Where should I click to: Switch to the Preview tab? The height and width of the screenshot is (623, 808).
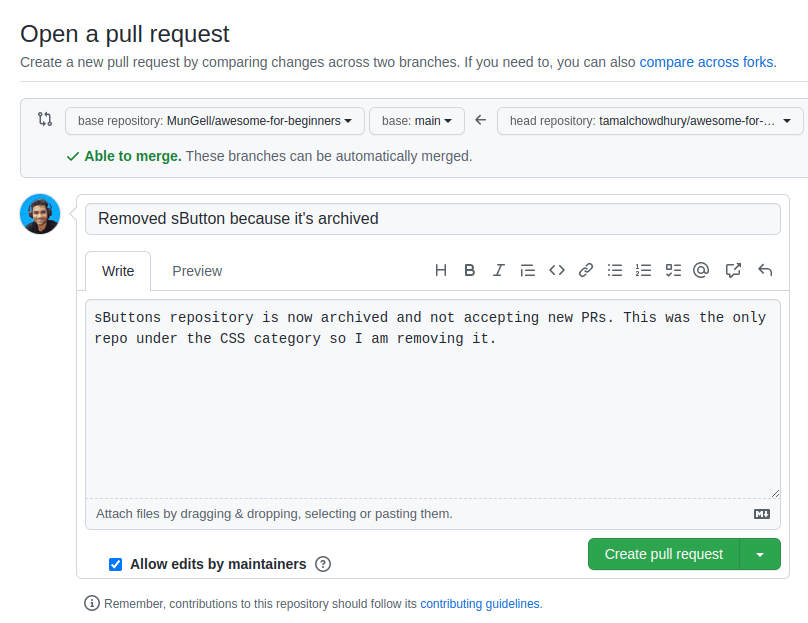197,271
